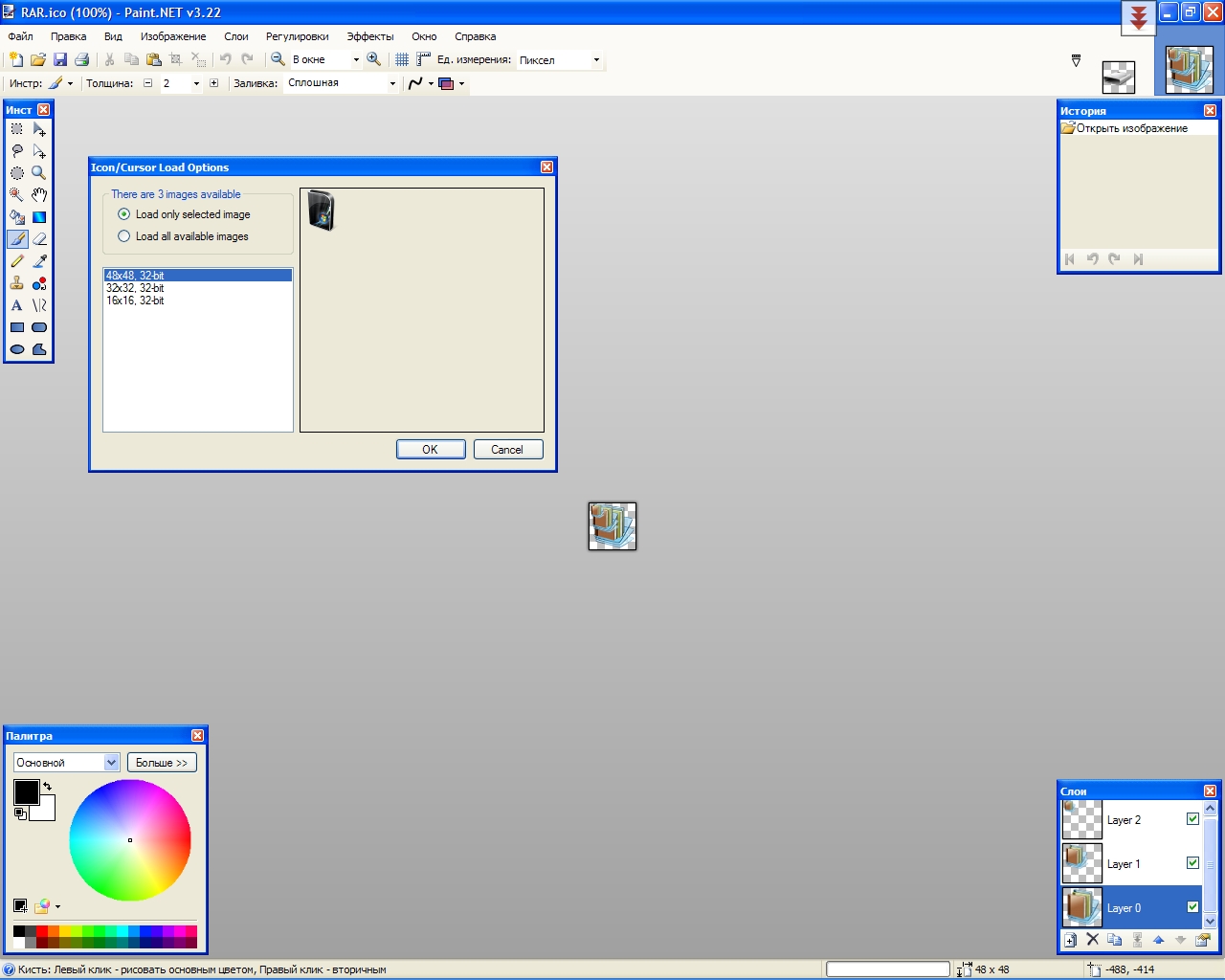Pick the Ellipse Select tool
The width and height of the screenshot is (1225, 980).
[17, 173]
